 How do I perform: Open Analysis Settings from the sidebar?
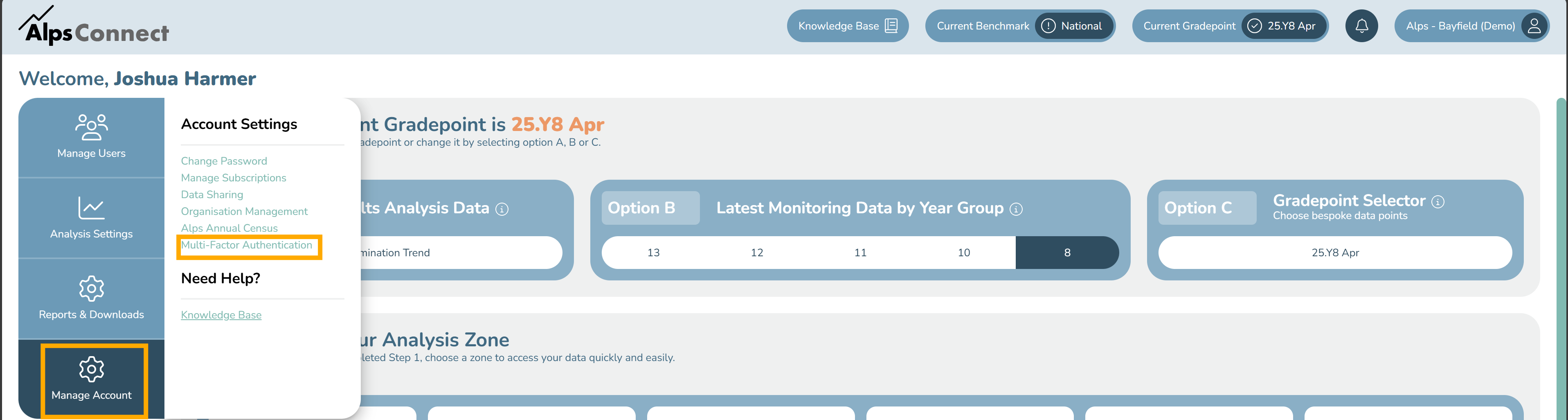tap(91, 218)
